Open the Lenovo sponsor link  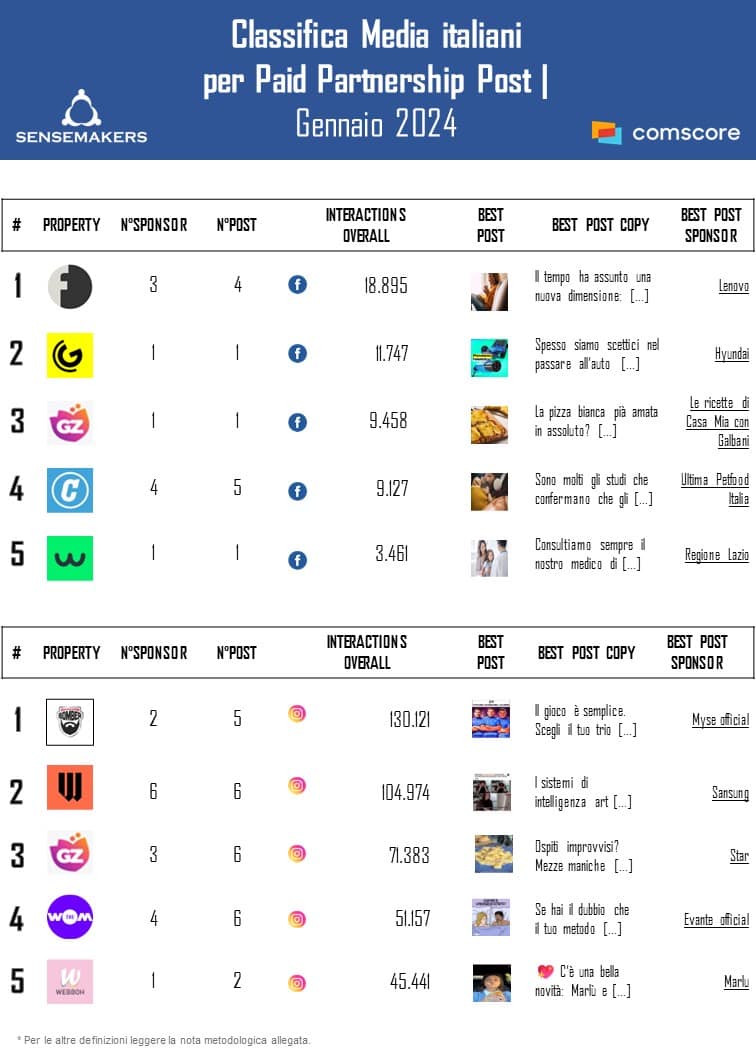tap(733, 286)
